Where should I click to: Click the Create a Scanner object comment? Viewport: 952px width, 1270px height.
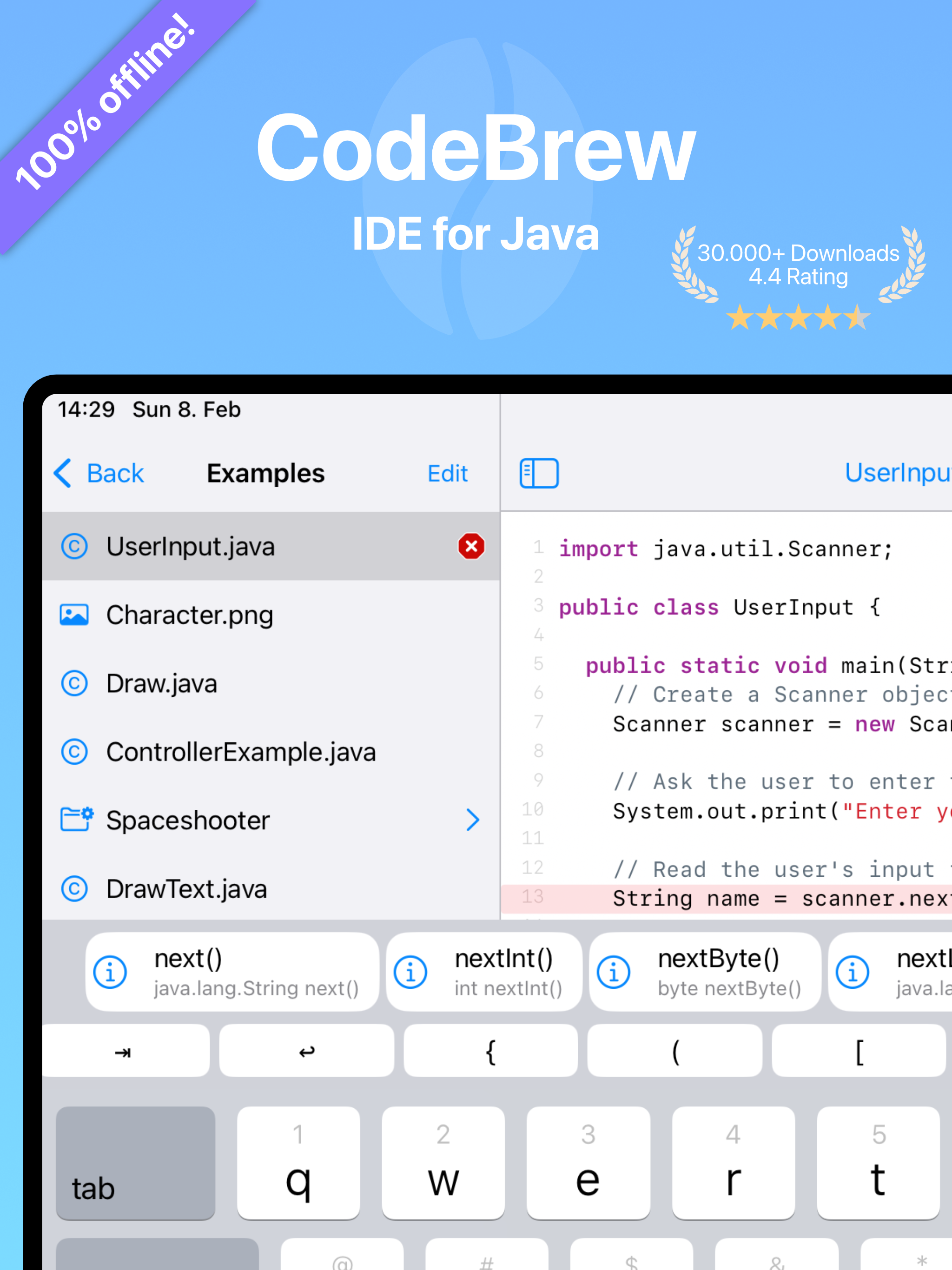(x=782, y=695)
